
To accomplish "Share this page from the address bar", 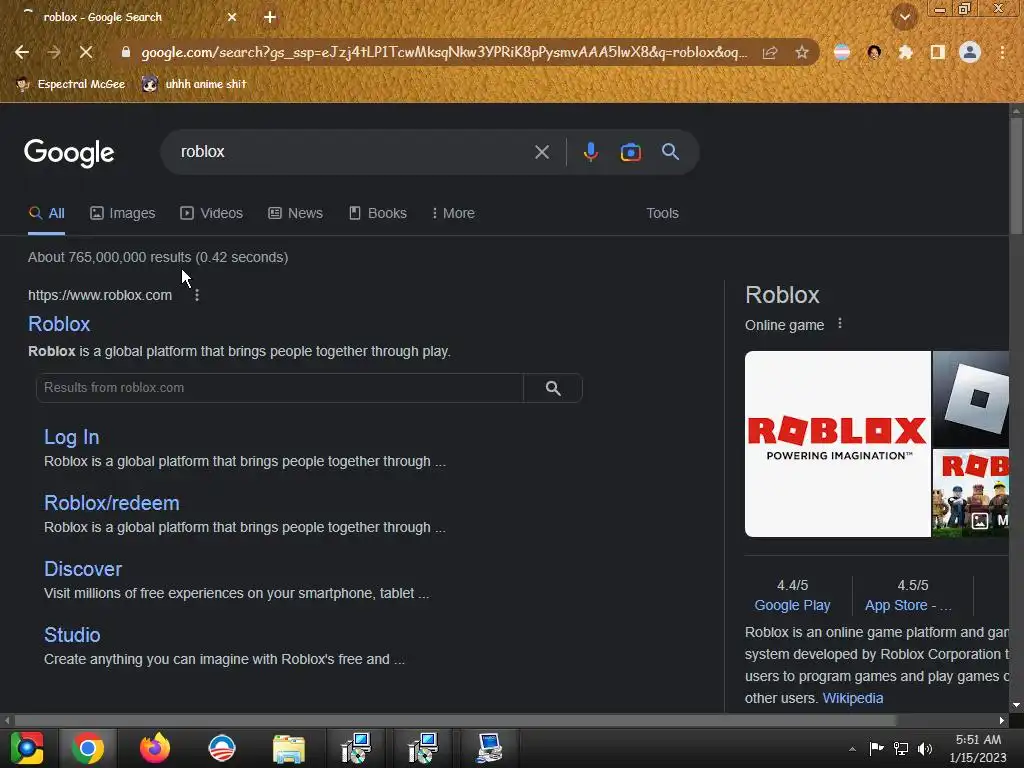I will pyautogui.click(x=770, y=52).
